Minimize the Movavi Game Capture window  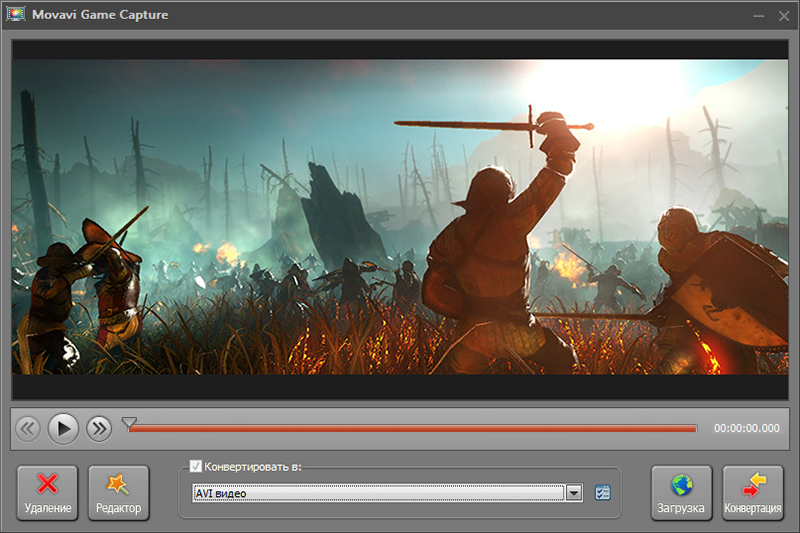point(757,16)
